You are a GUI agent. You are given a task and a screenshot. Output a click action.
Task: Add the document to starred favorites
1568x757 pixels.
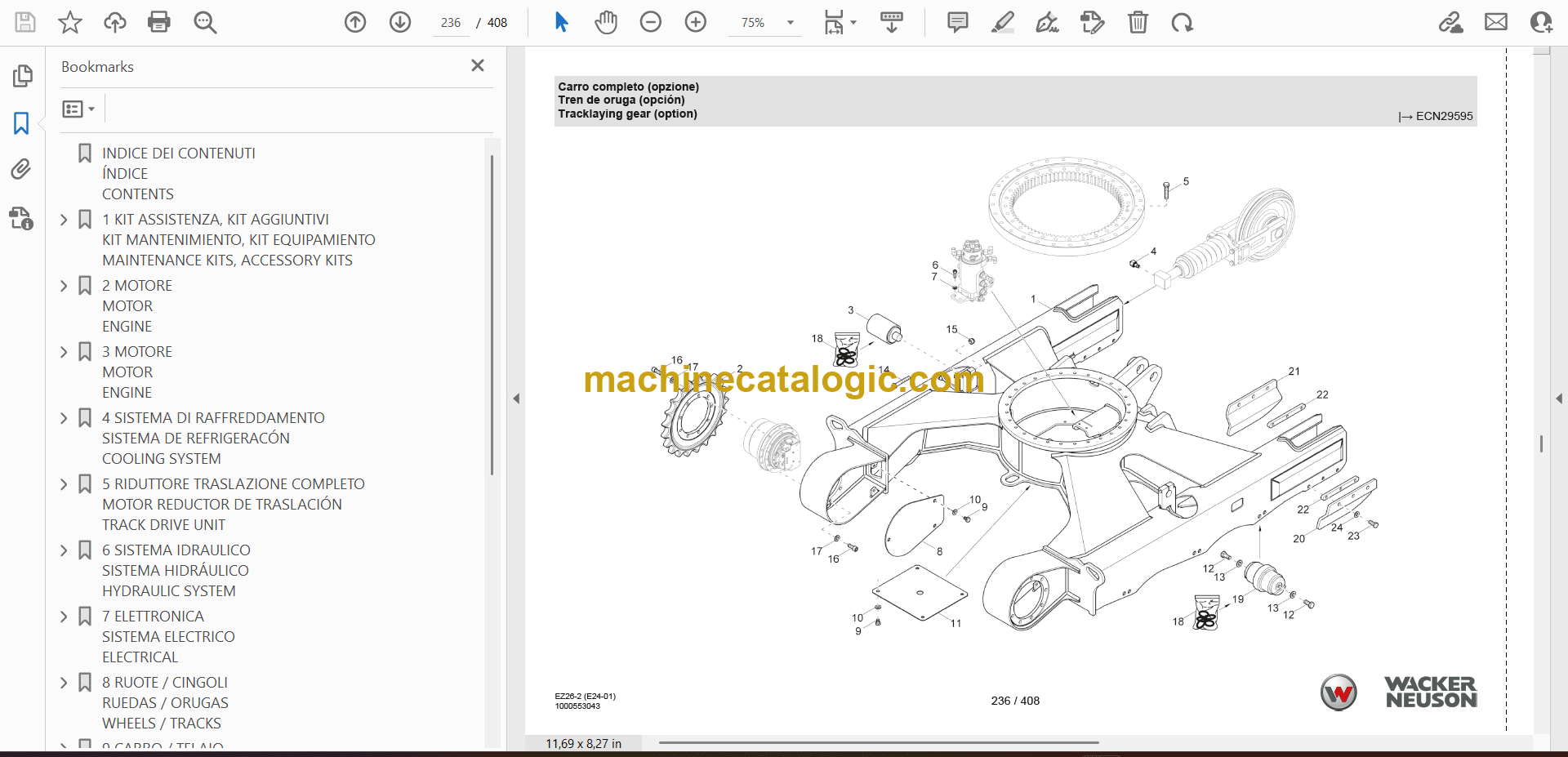pyautogui.click(x=70, y=22)
